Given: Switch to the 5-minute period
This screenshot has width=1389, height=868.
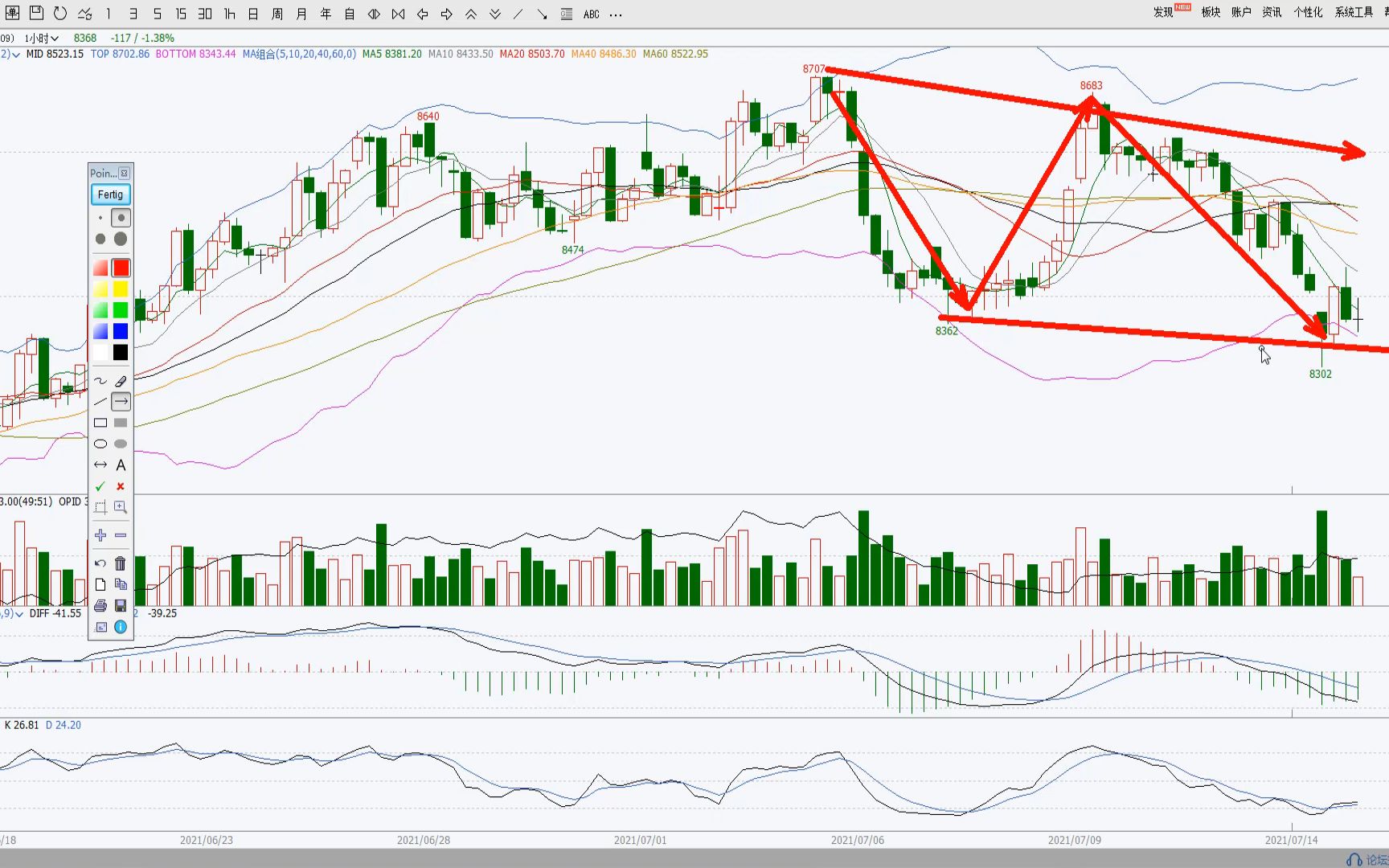Looking at the screenshot, I should pyautogui.click(x=157, y=14).
